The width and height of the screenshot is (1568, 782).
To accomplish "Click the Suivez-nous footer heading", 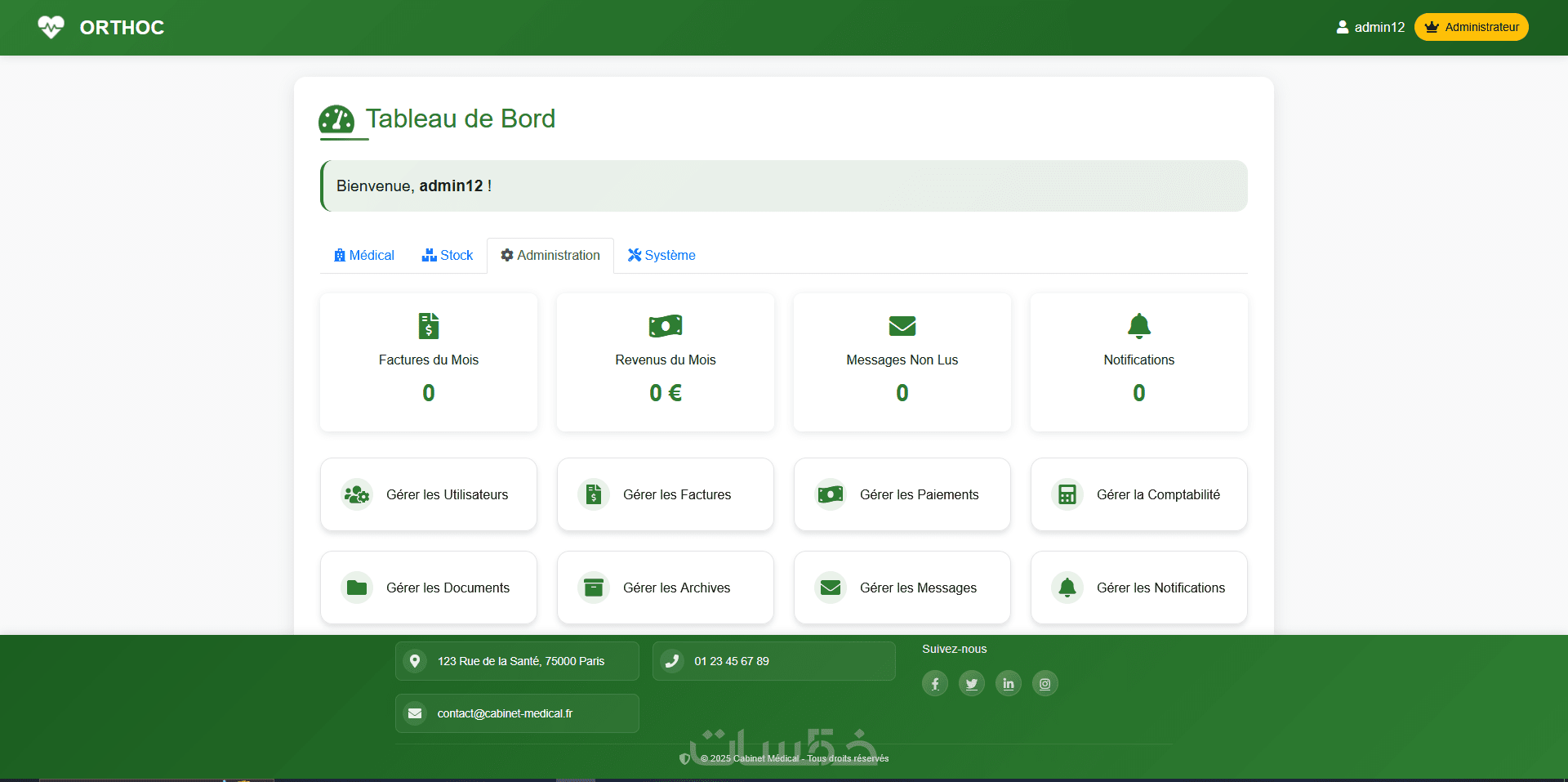I will (955, 649).
